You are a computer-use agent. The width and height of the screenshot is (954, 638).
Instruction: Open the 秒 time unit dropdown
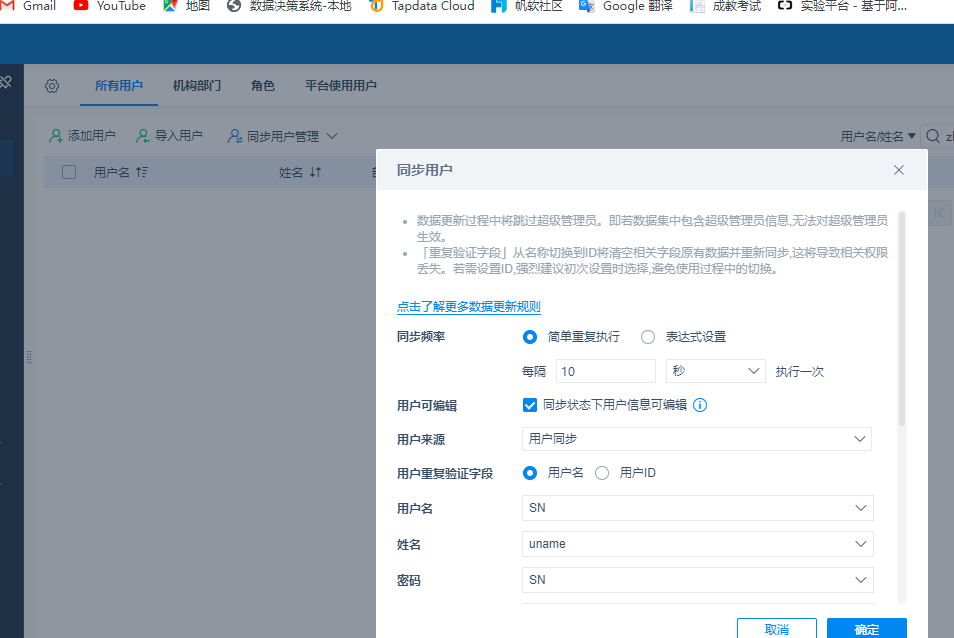pyautogui.click(x=715, y=371)
